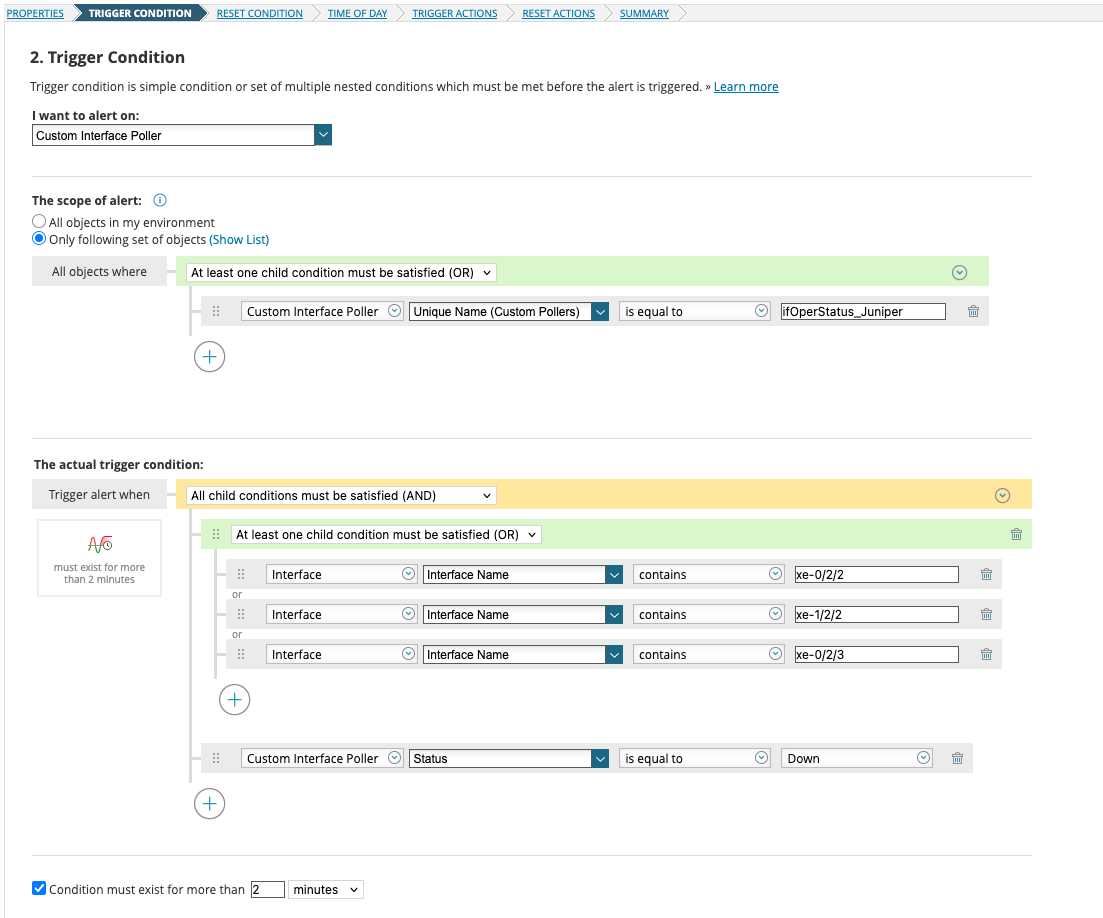Grab the drag handle of xe-1/2/2 row

[241, 615]
